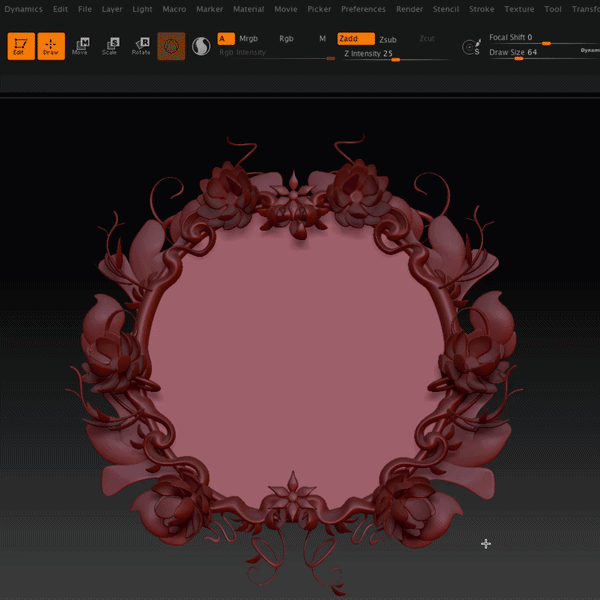Adjust the Z Intensity slider
This screenshot has width=600, height=600.
click(396, 55)
